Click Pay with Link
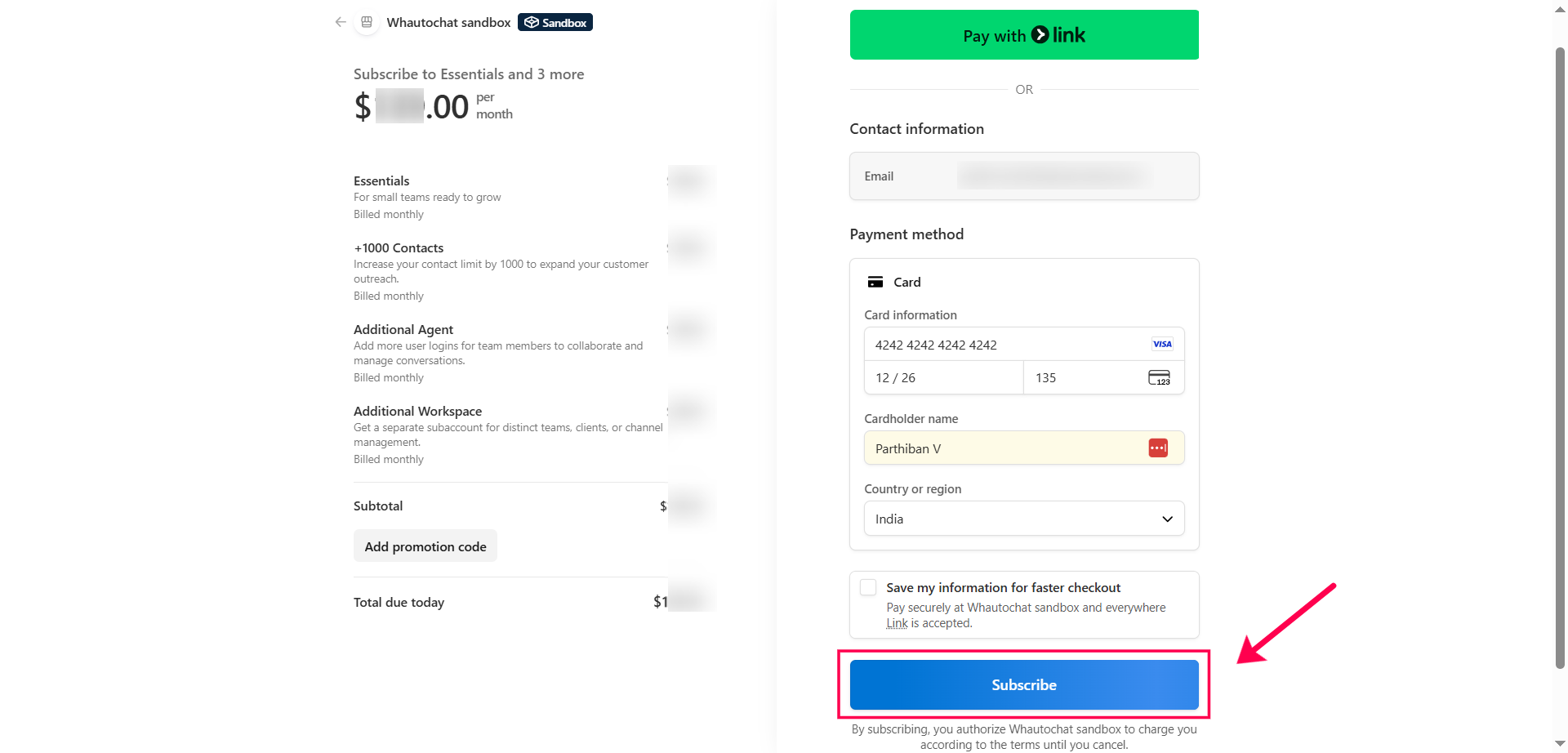This screenshot has height=753, width=1568. [1023, 34]
